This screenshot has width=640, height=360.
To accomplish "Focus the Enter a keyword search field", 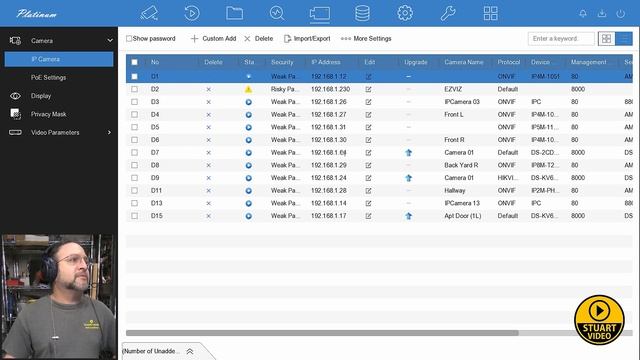I will (561, 38).
